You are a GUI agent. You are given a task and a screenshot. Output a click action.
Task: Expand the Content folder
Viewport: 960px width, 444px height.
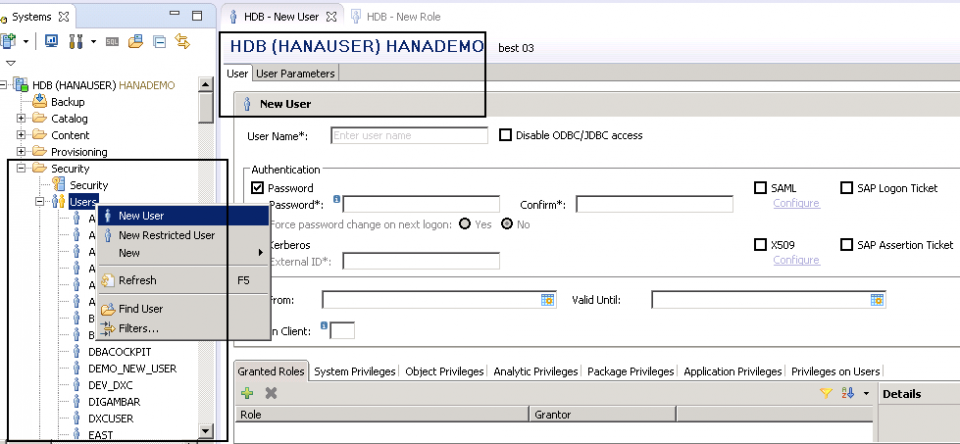[x=22, y=135]
